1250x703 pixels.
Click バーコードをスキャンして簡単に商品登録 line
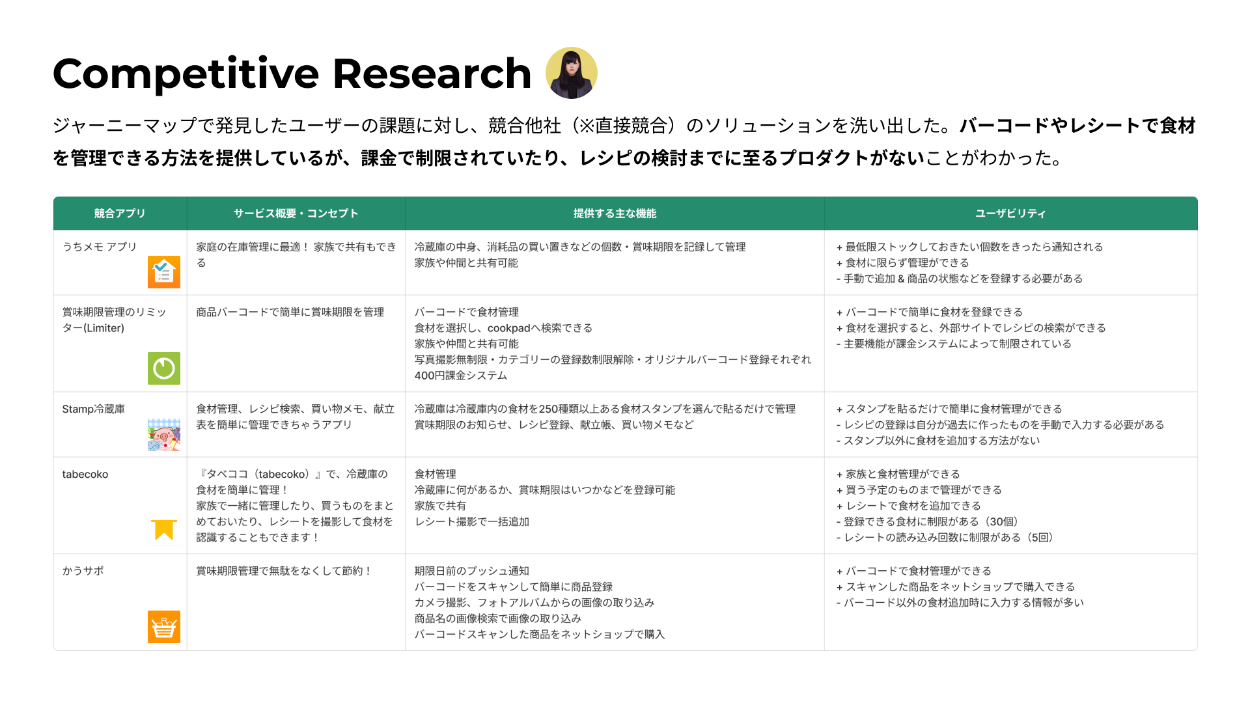tap(513, 587)
